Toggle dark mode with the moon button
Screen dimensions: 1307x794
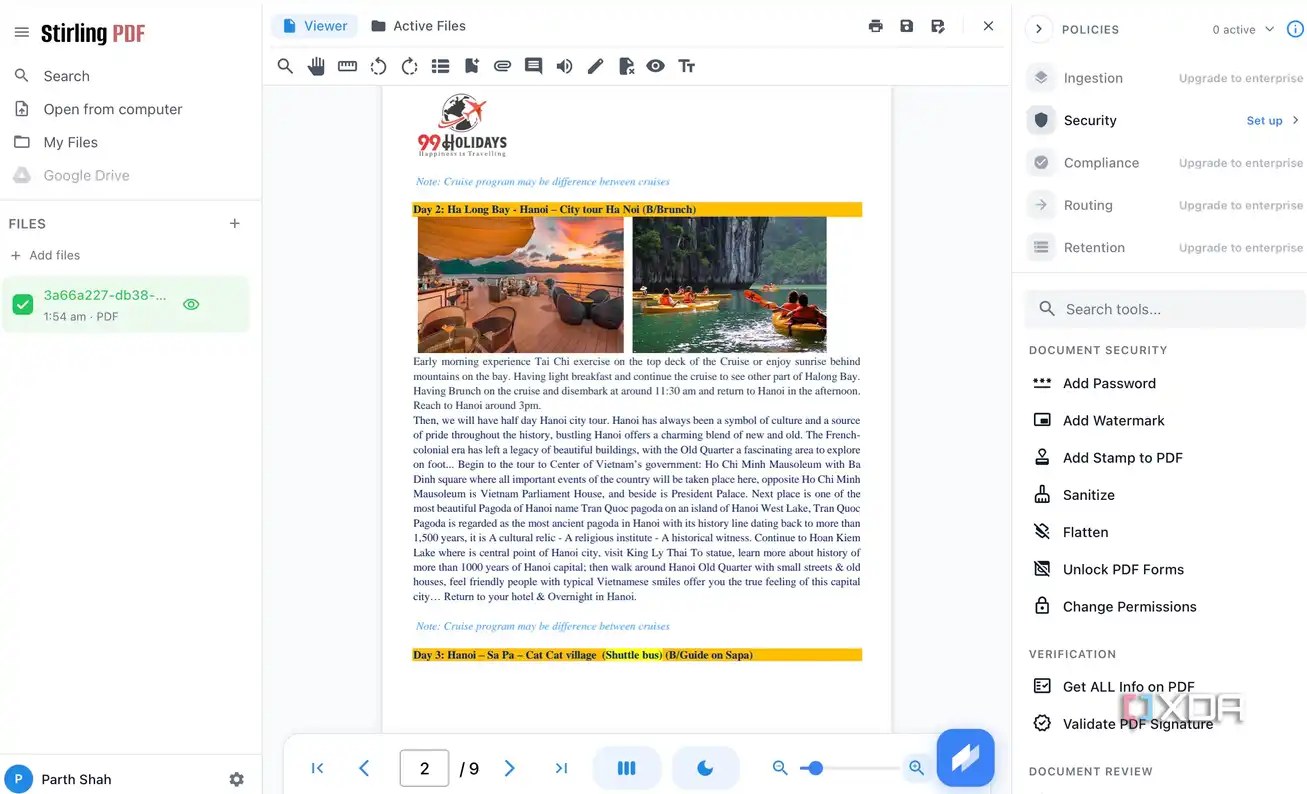pos(705,768)
